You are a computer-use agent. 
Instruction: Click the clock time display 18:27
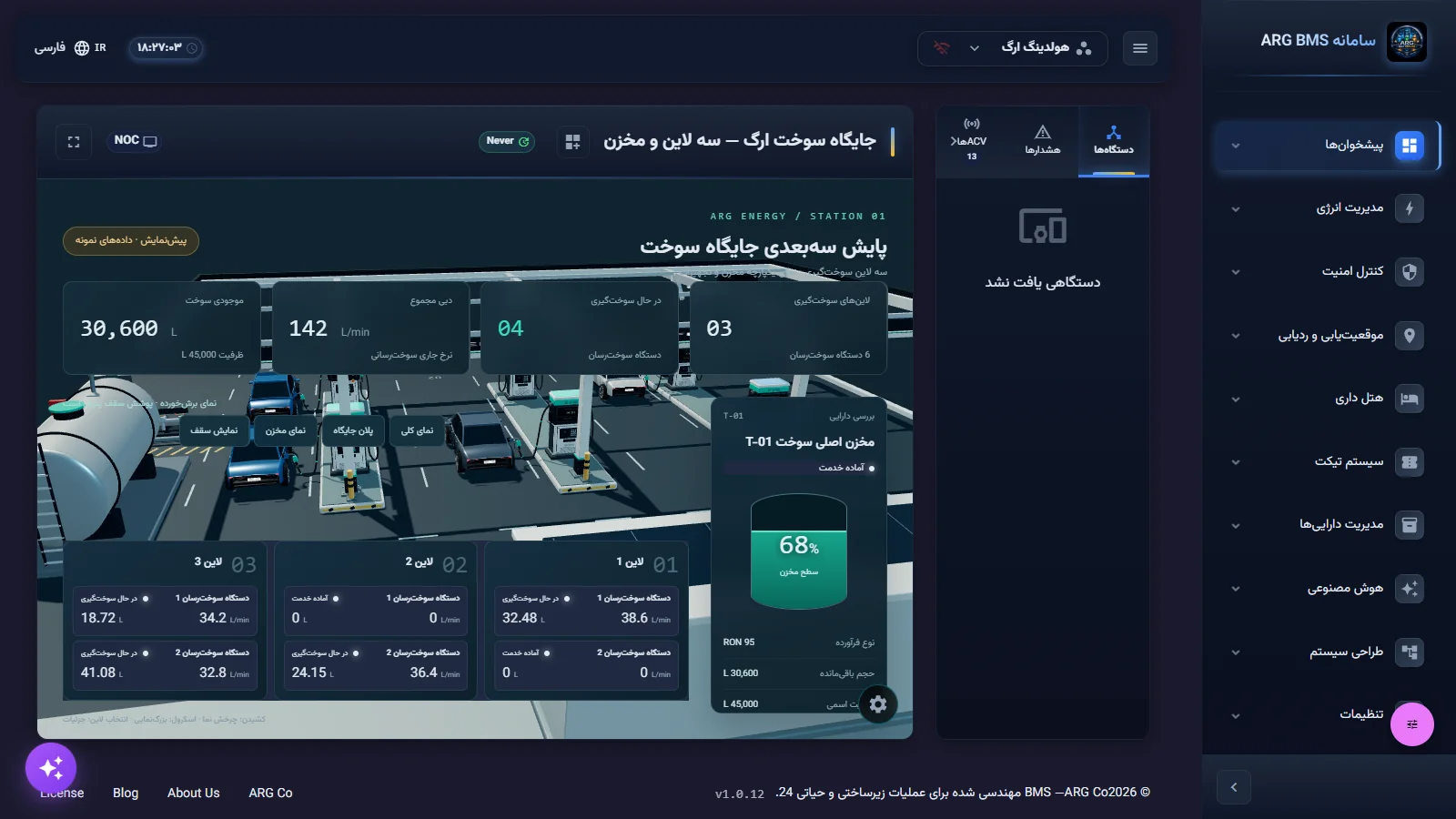167,48
